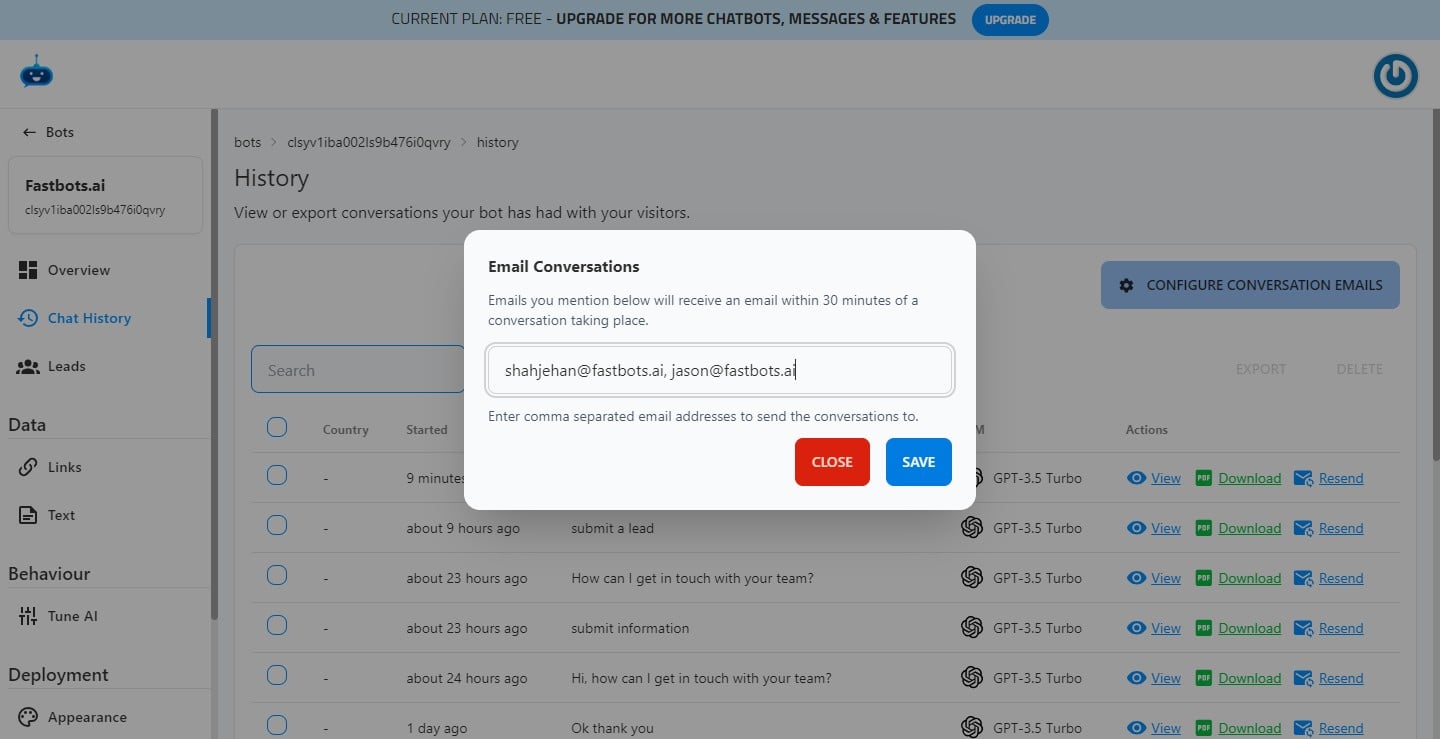Check the 'submit information' conversation row
This screenshot has height=739, width=1440.
pyautogui.click(x=277, y=625)
